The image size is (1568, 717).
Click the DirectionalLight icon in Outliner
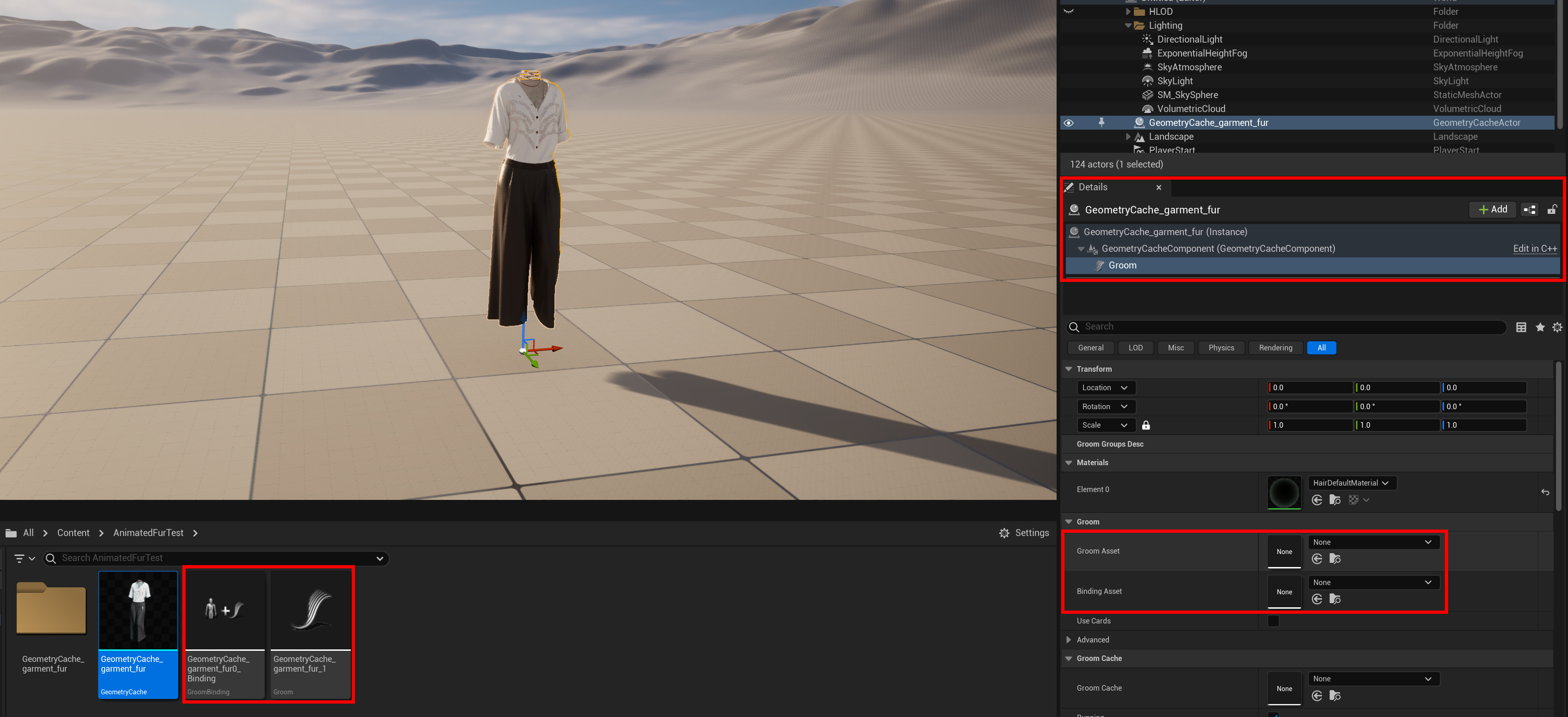click(1147, 39)
